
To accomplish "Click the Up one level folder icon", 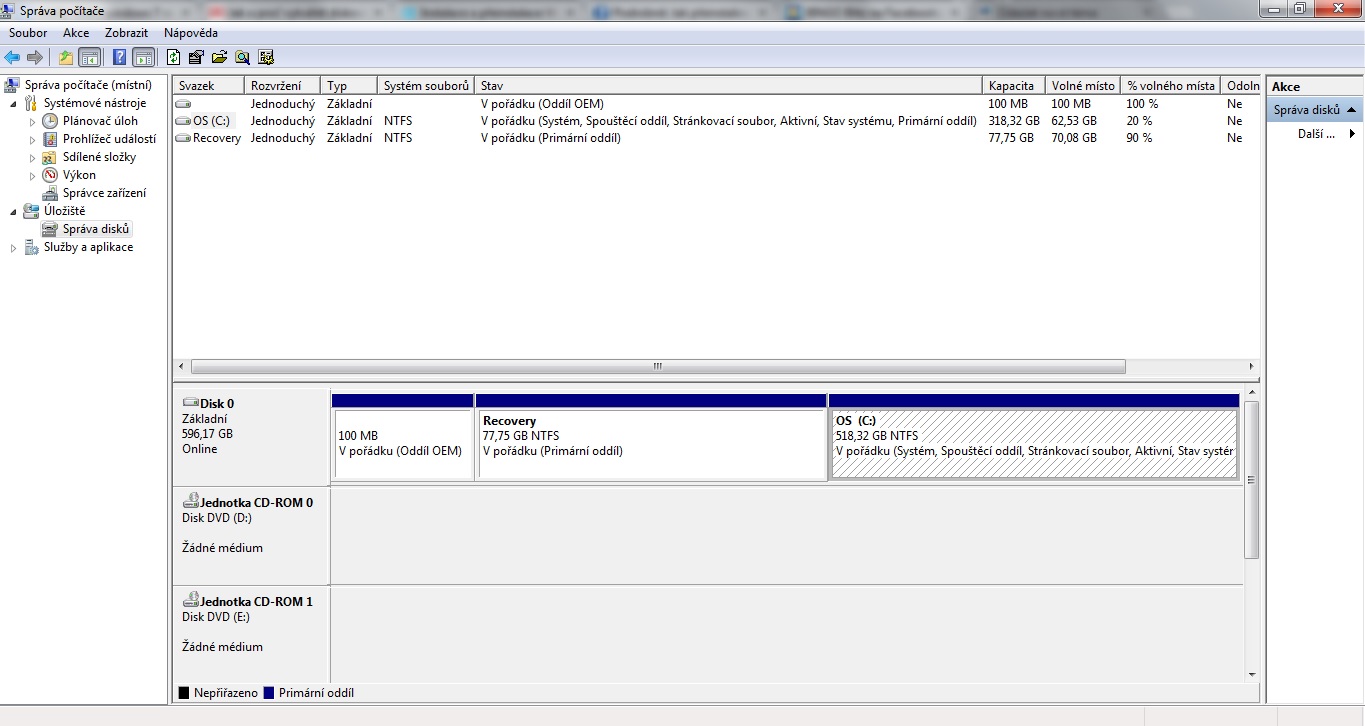I will [x=66, y=57].
